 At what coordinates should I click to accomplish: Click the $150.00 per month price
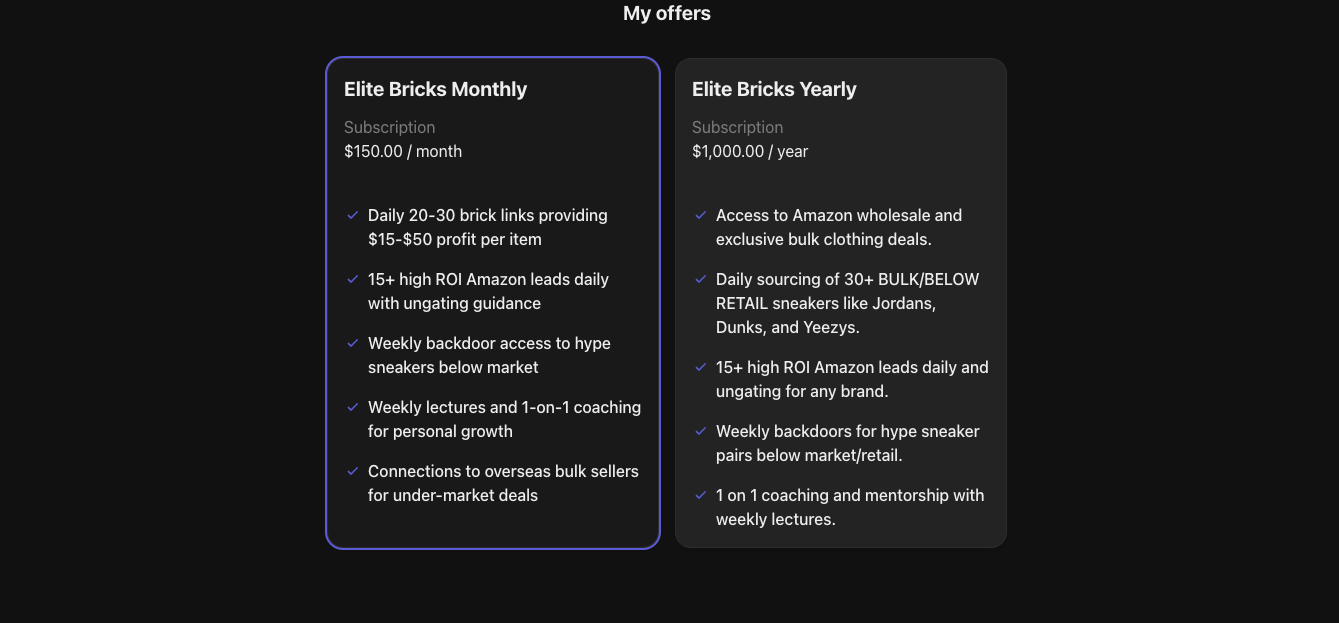[402, 151]
